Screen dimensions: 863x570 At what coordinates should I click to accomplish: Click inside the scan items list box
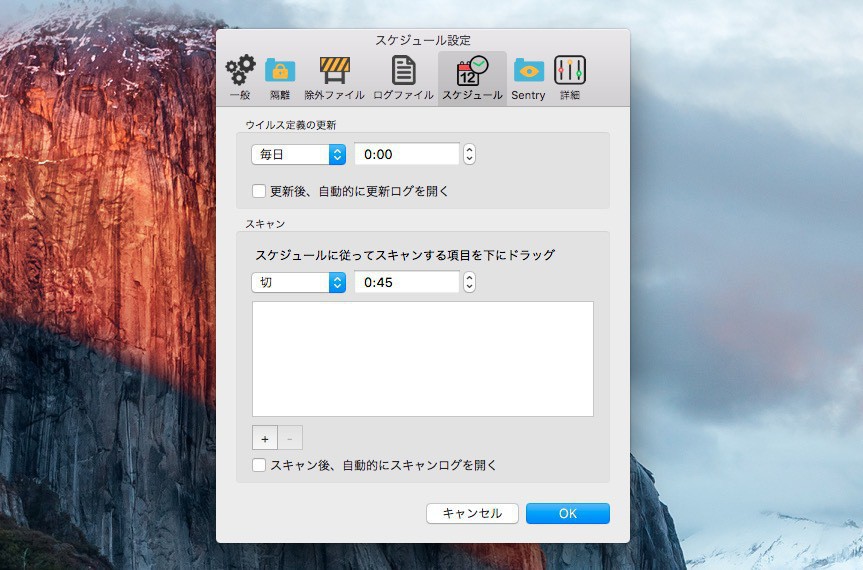[423, 359]
